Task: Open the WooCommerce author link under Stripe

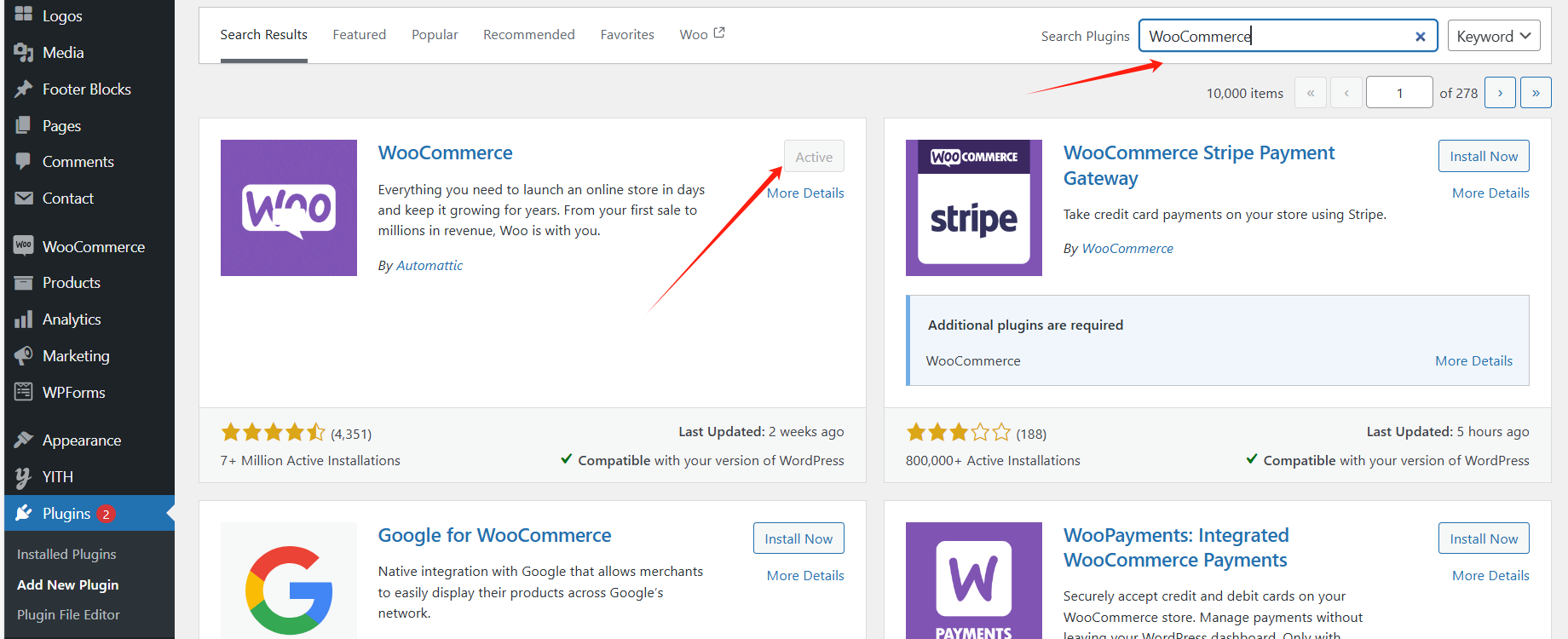Action: point(1127,249)
